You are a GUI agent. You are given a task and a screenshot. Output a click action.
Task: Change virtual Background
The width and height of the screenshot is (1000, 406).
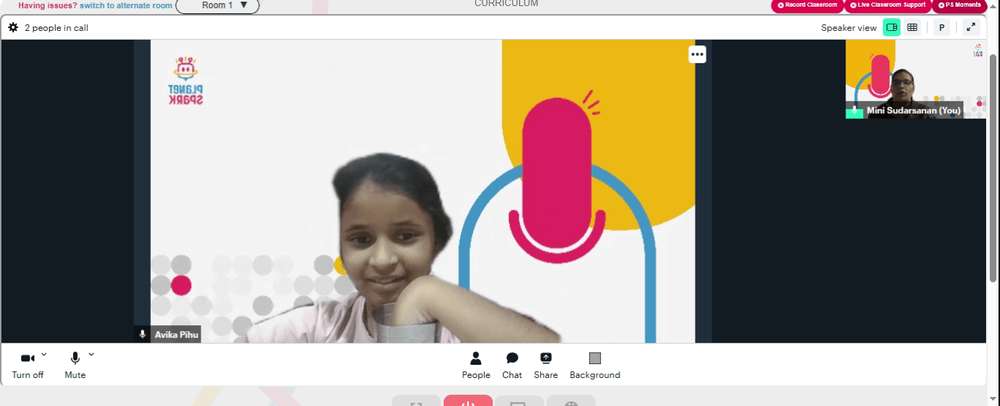(x=595, y=365)
